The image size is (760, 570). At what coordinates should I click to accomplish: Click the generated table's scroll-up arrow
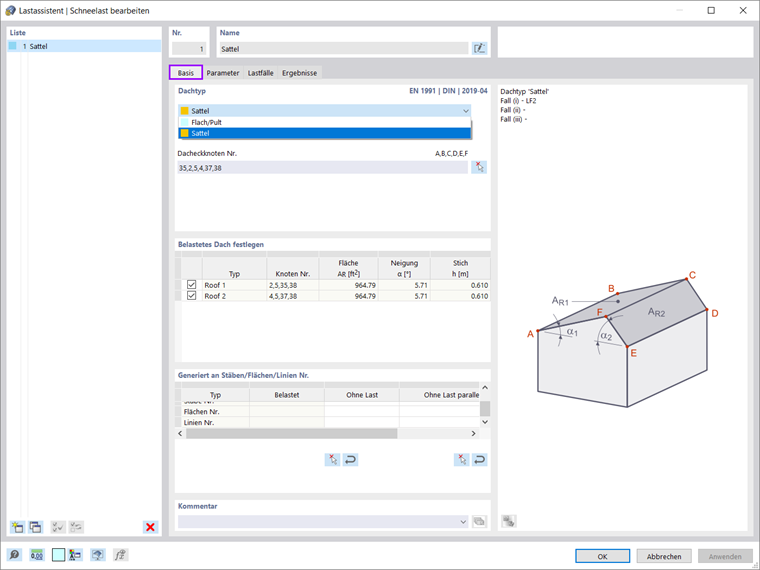pos(485,388)
